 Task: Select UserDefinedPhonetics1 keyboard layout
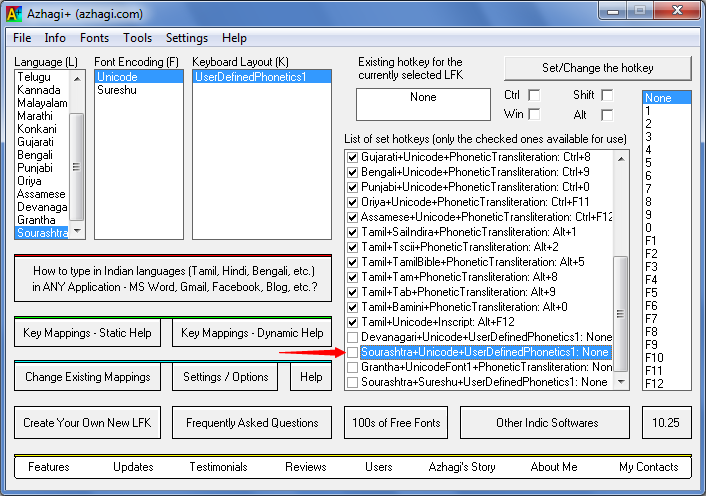[262, 77]
